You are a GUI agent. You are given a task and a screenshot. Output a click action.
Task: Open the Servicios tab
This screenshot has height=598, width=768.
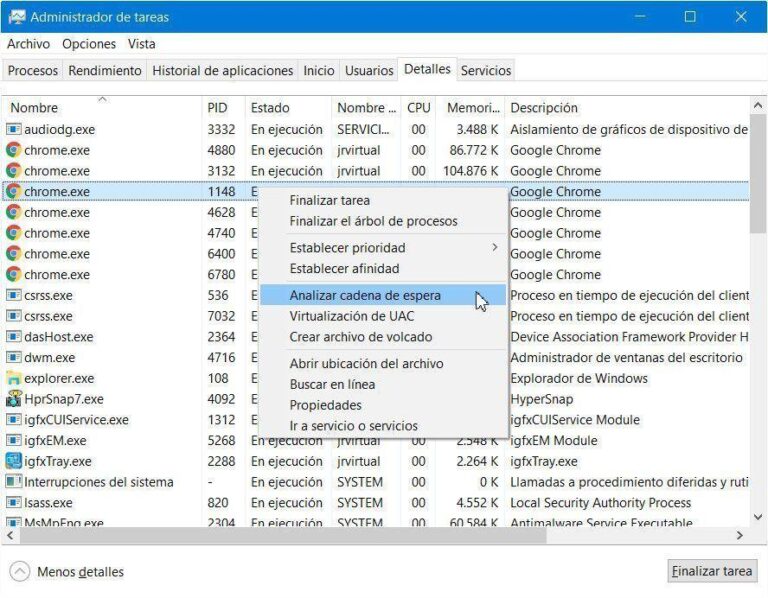point(486,71)
